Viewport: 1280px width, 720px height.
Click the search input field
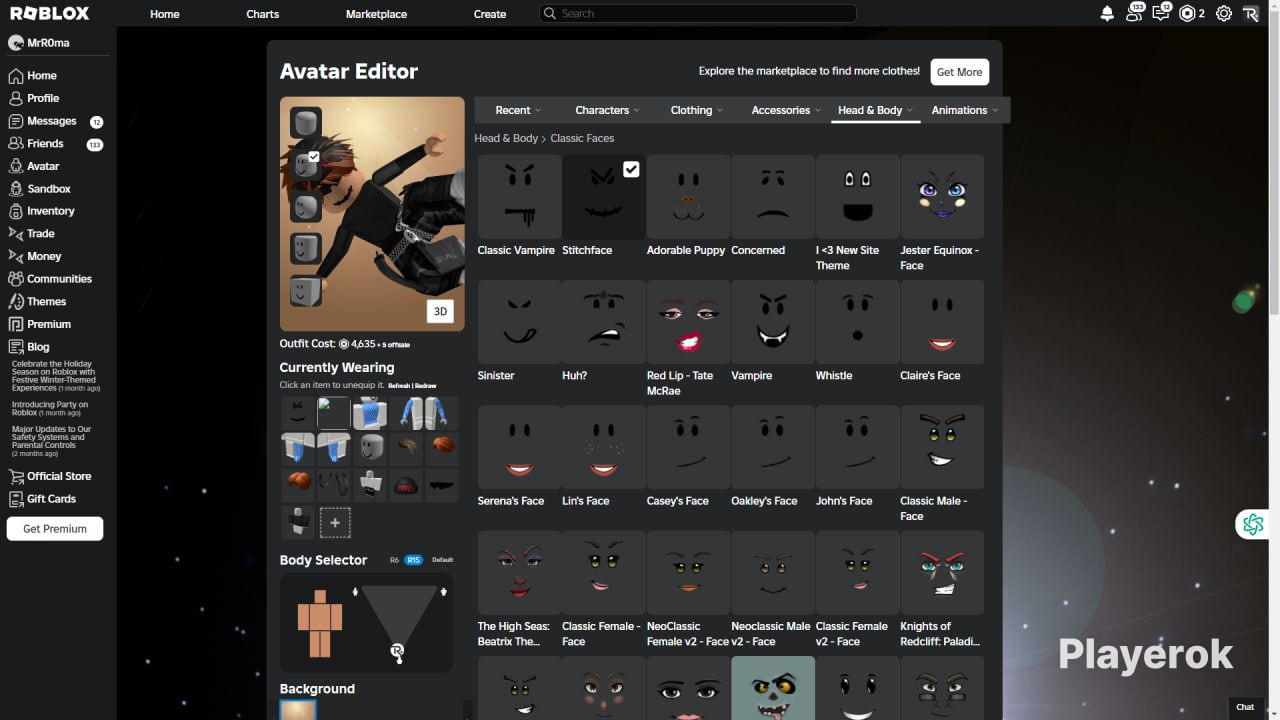[697, 14]
